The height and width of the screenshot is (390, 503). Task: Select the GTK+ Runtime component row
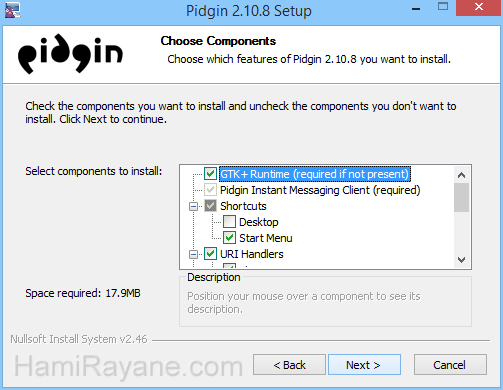click(x=315, y=174)
